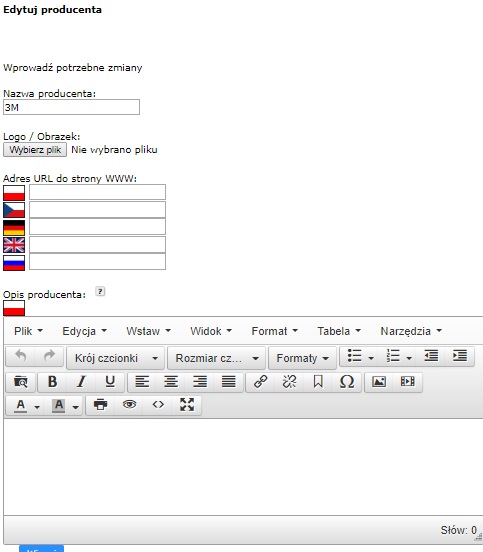Open the Wstaw menu

(x=148, y=331)
